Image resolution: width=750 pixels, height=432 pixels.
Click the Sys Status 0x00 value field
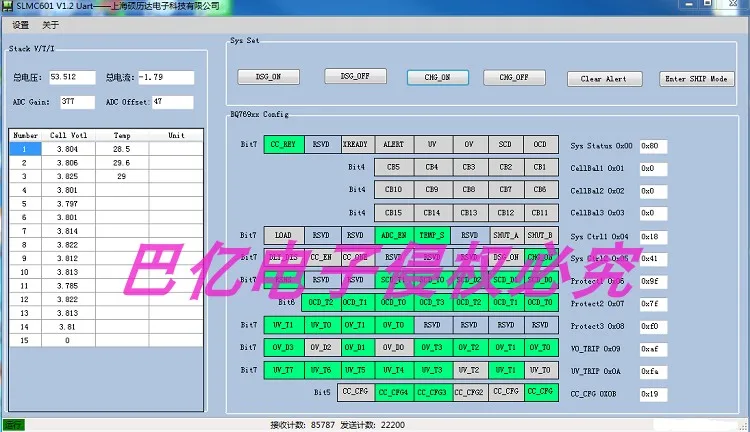[653, 146]
